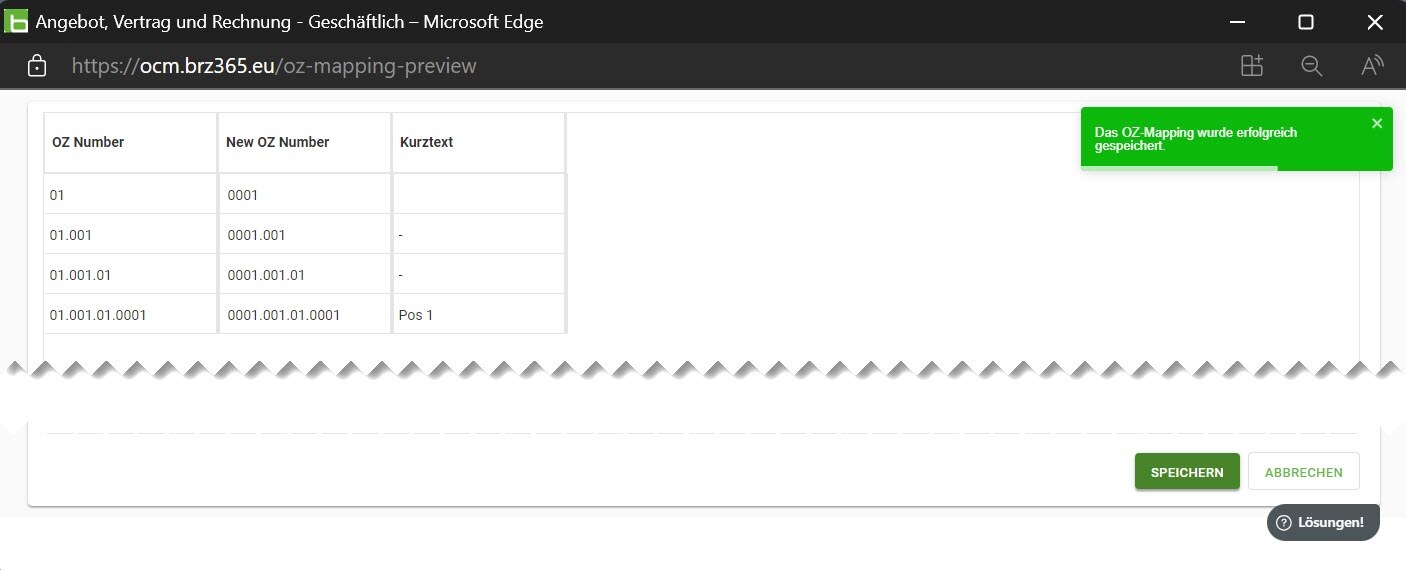This screenshot has height=570, width=1406.
Task: Activate the read aloud icon
Action: point(1372,66)
